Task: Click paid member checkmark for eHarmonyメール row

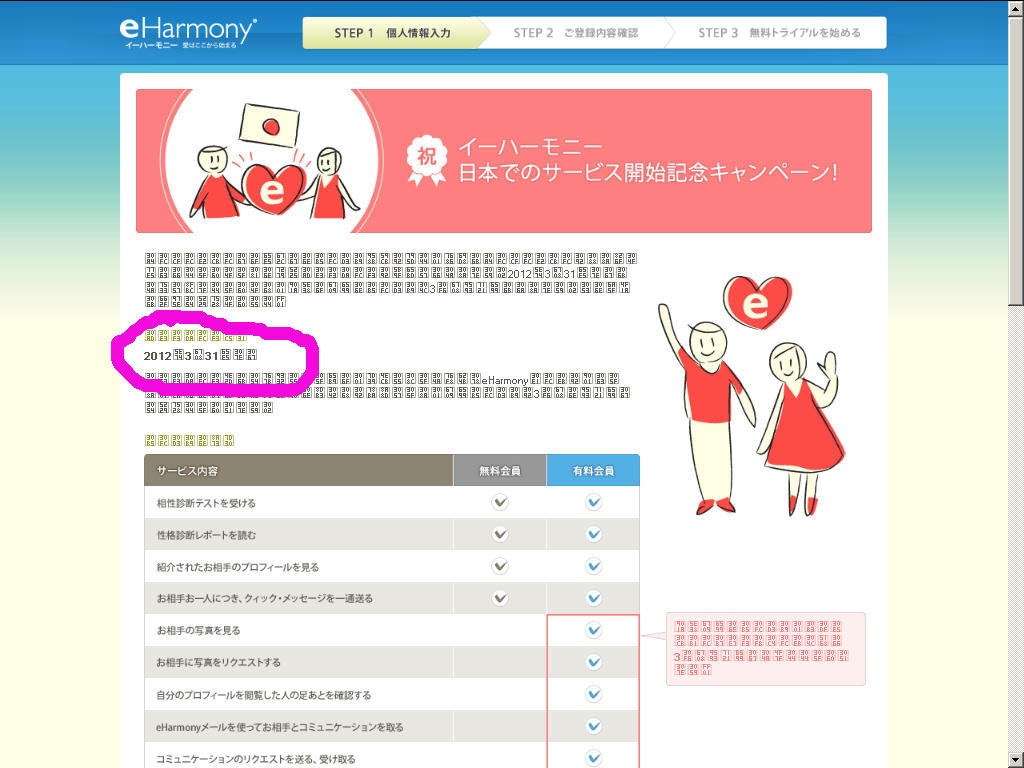Action: pyautogui.click(x=593, y=726)
